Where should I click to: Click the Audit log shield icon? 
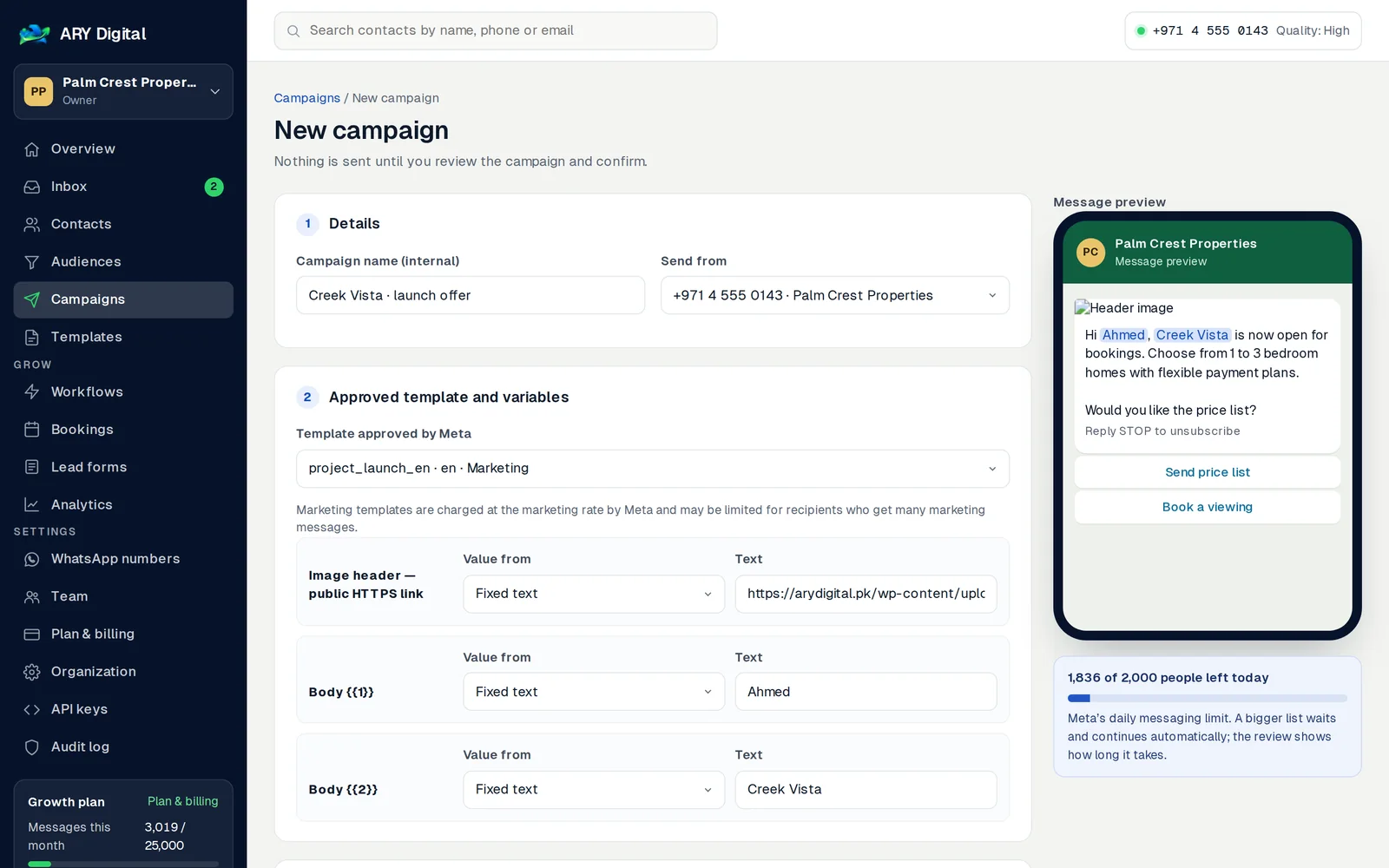(x=32, y=747)
